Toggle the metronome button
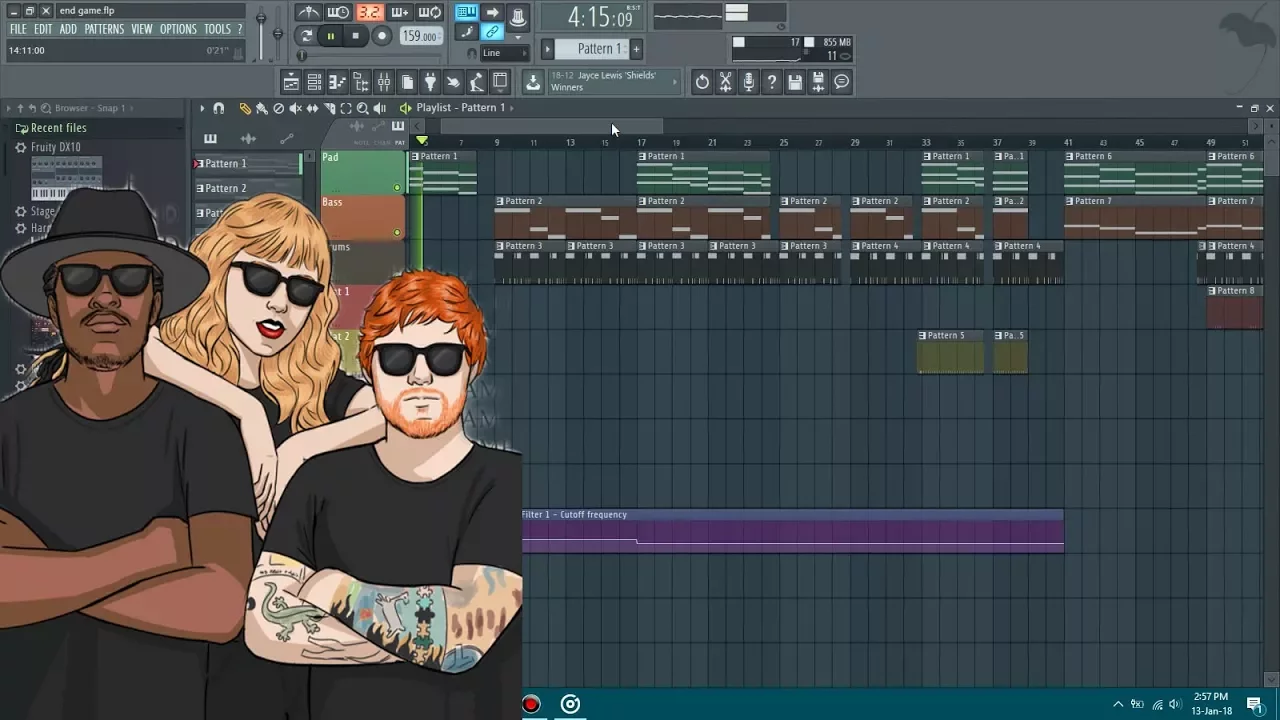This screenshot has width=1280, height=720. [309, 13]
